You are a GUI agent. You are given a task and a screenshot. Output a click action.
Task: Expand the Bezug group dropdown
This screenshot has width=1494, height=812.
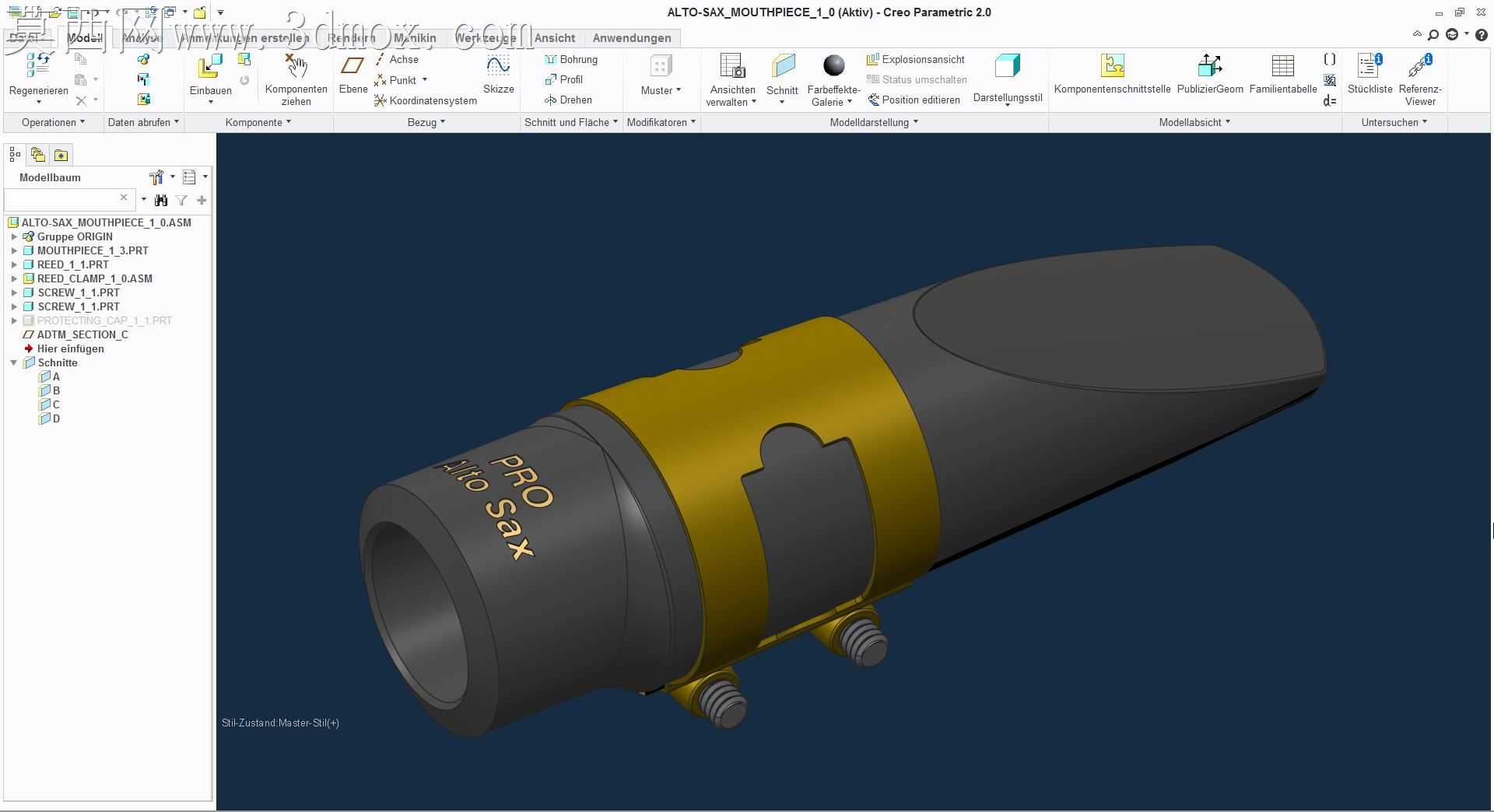point(426,122)
